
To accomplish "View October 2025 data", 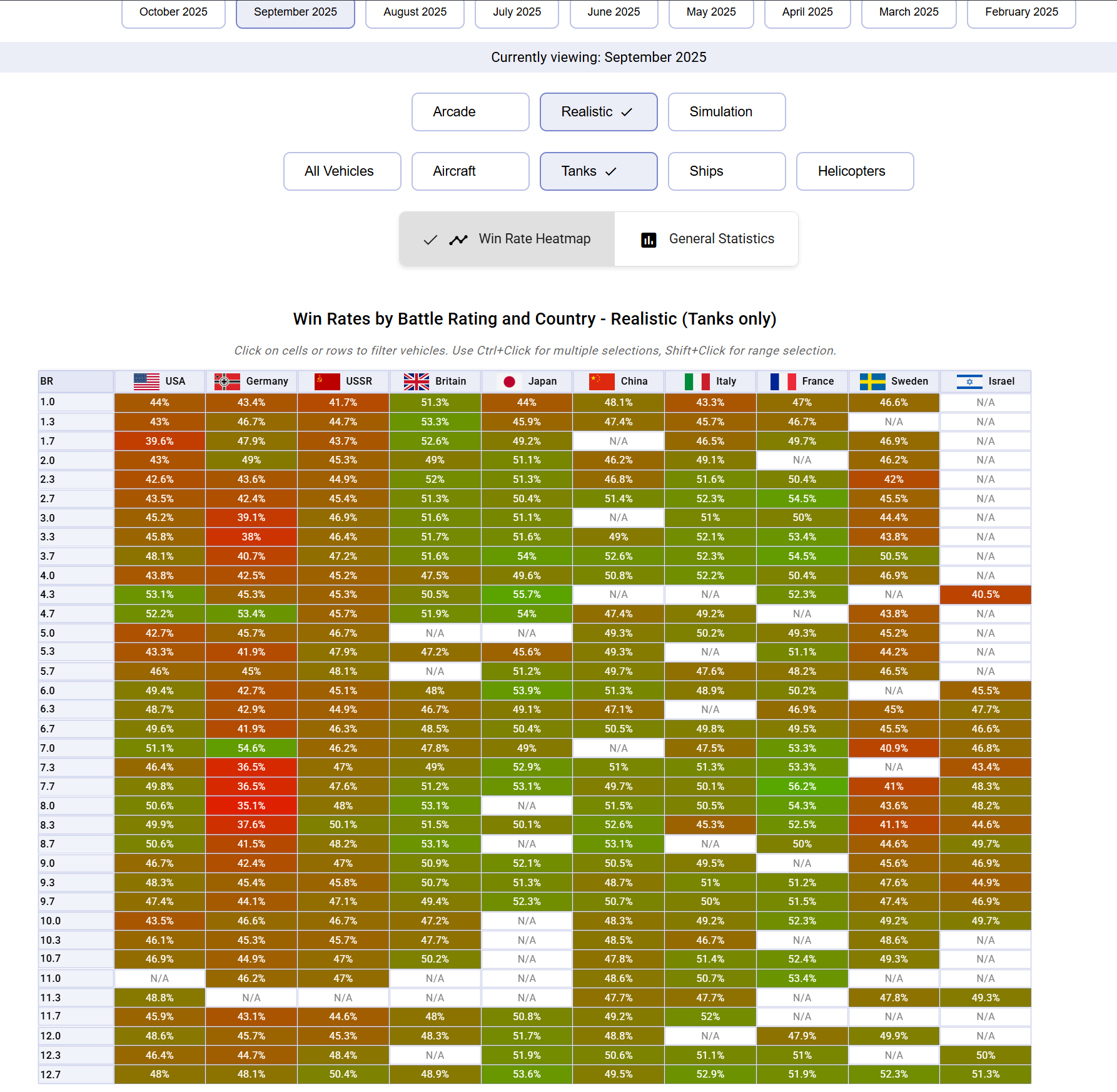I will tap(173, 13).
